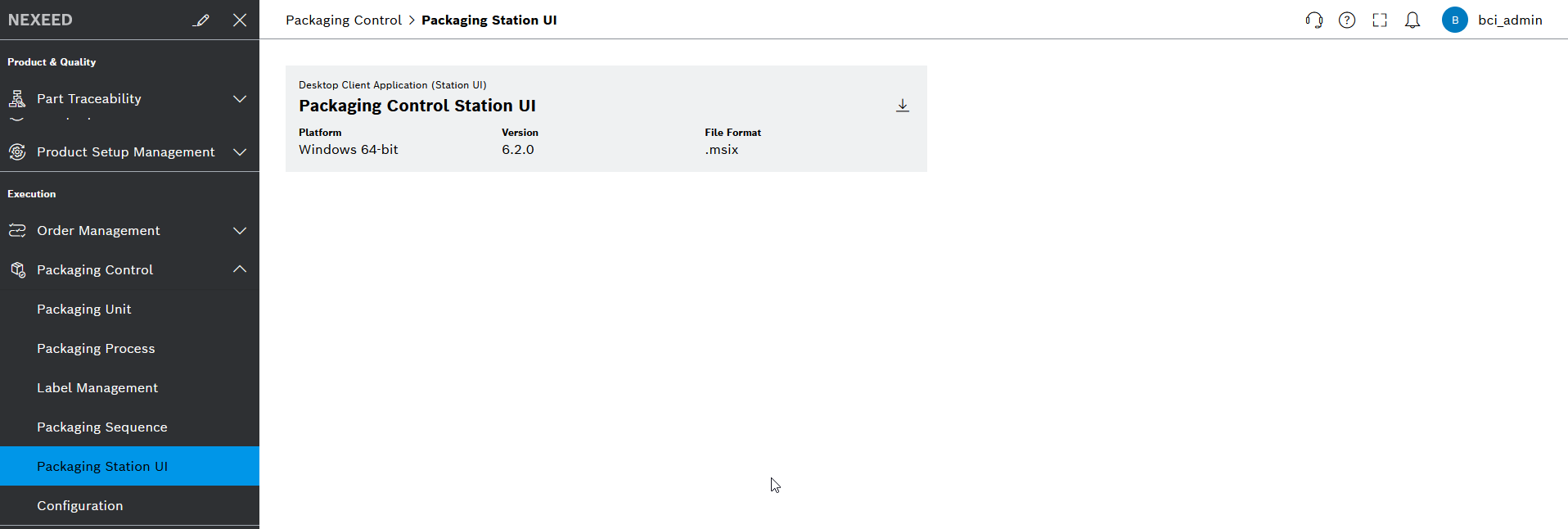Download the Packaging Control Station UI installer
This screenshot has width=1568, height=529.
pos(903,105)
